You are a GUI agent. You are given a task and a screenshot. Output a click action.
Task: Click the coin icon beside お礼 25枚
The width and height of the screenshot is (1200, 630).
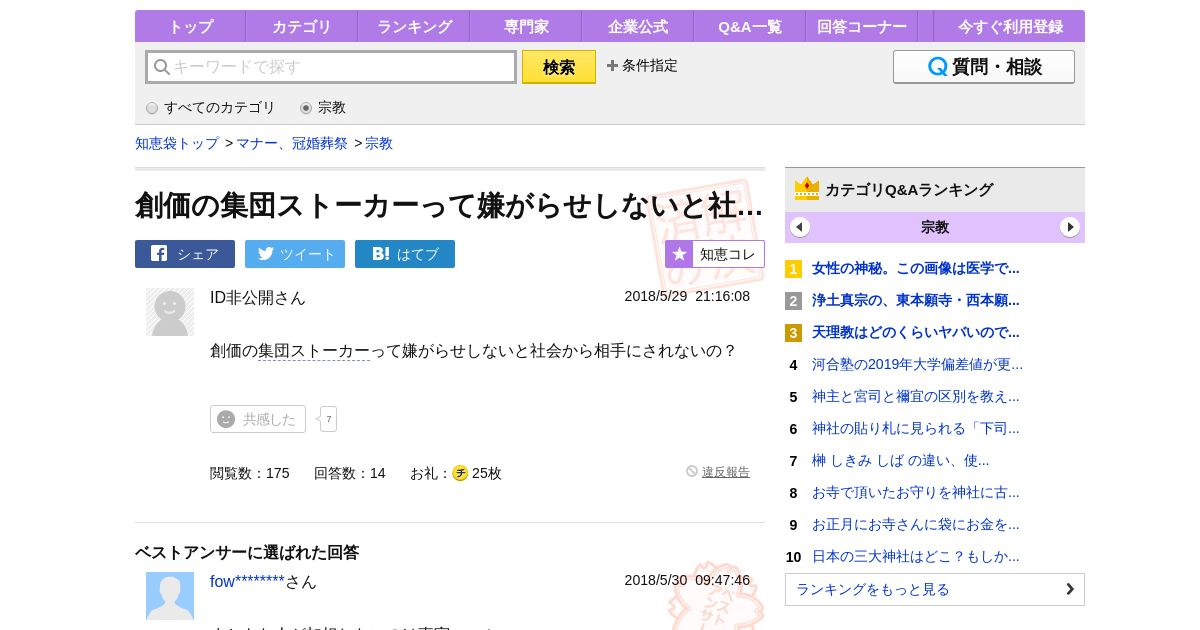coord(460,473)
